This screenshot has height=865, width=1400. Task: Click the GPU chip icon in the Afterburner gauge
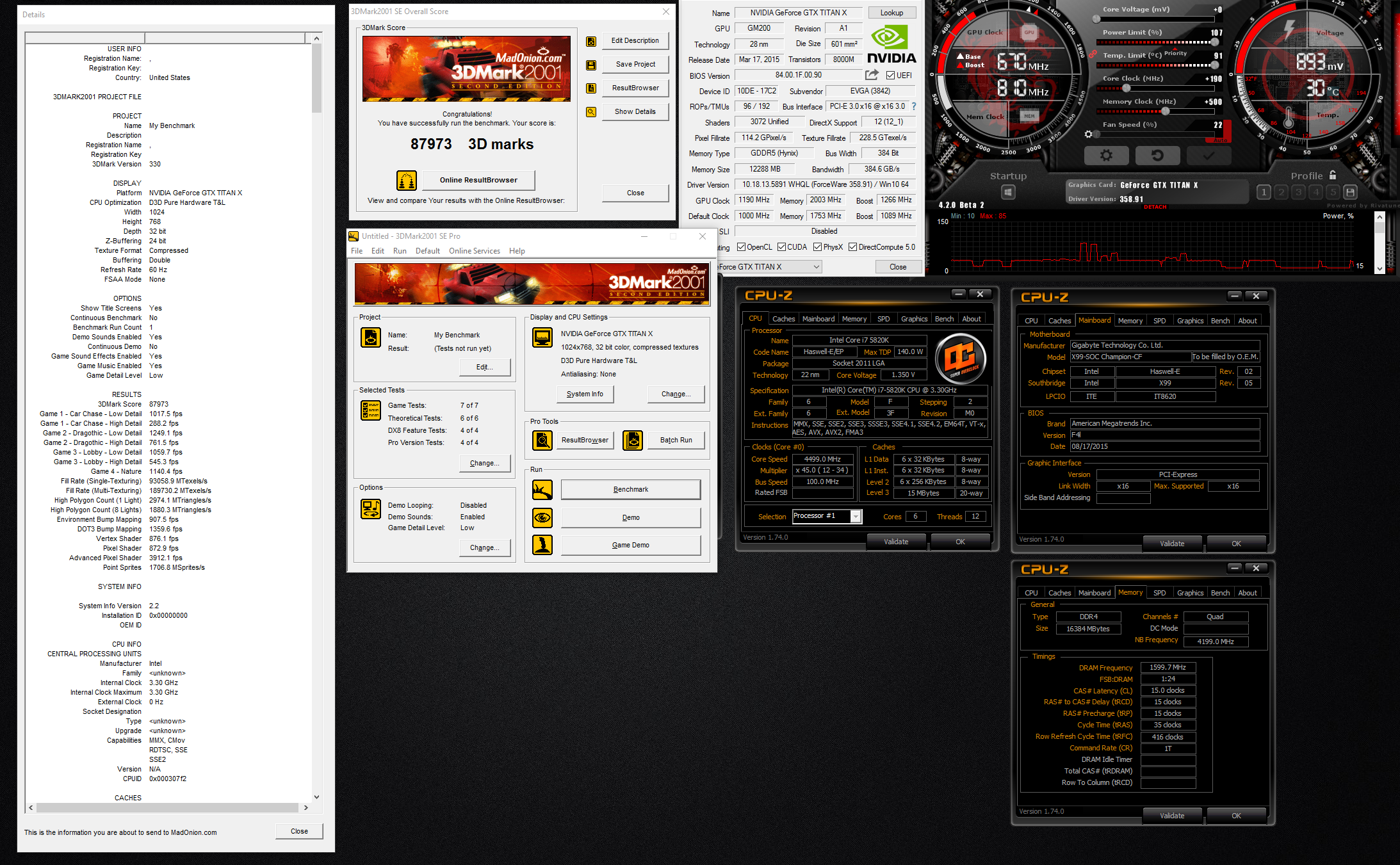click(1029, 32)
